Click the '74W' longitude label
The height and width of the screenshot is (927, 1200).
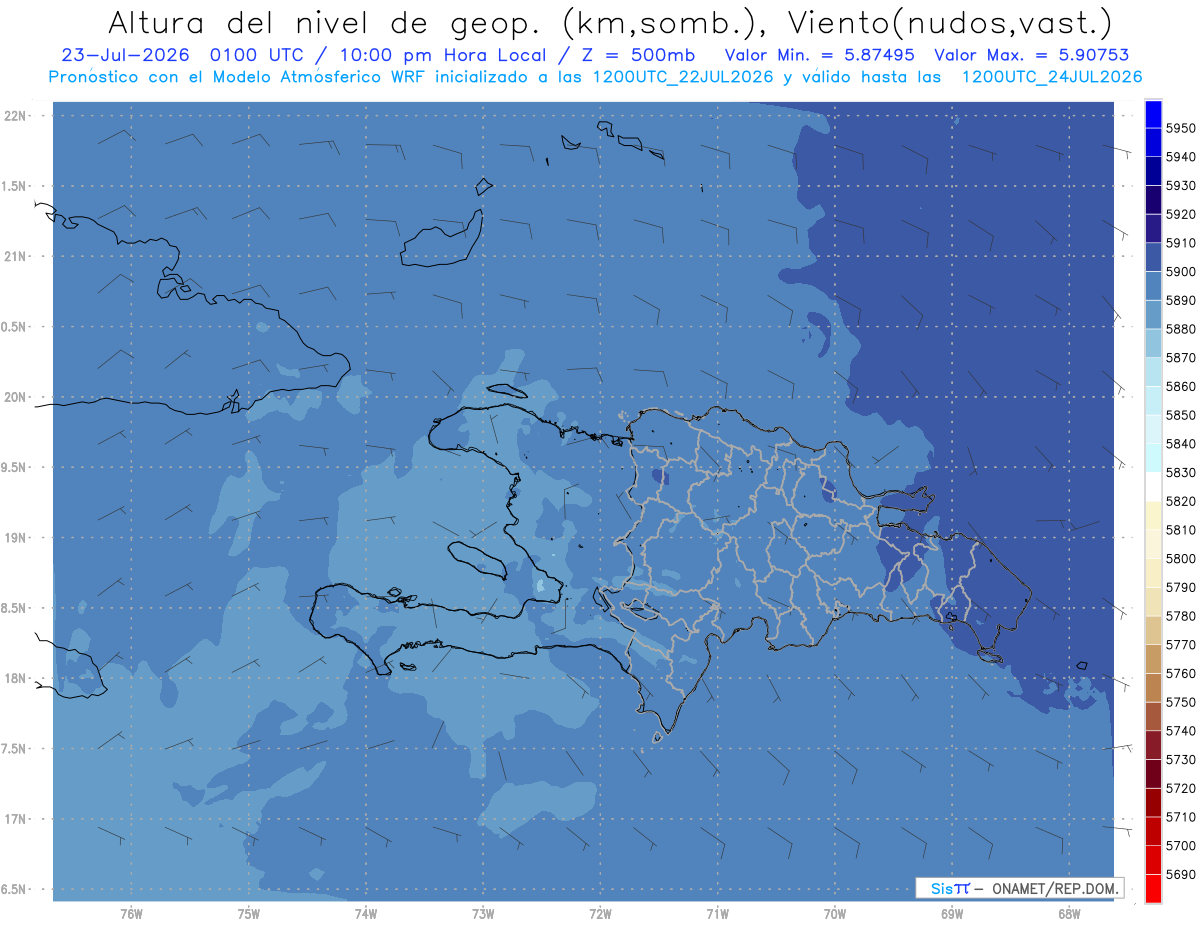[x=365, y=913]
